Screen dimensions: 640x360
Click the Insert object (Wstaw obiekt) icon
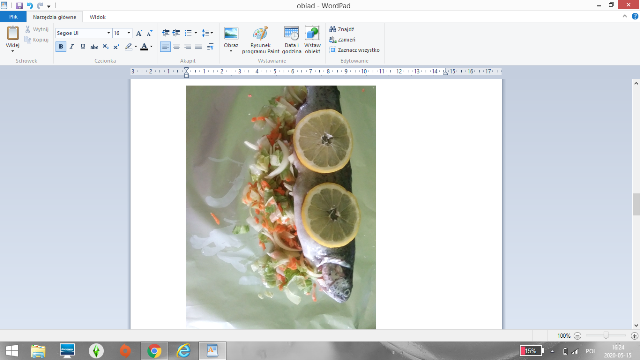(x=312, y=33)
